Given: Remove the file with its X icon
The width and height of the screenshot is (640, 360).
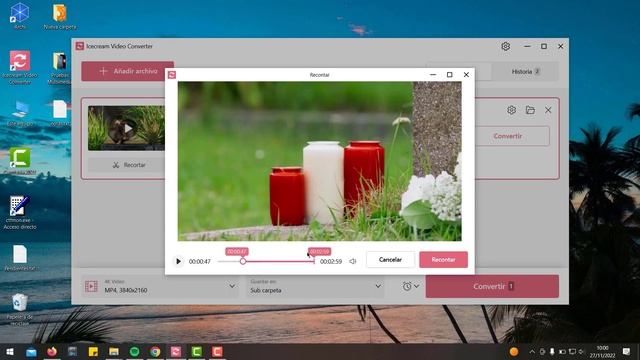Looking at the screenshot, I should point(548,110).
